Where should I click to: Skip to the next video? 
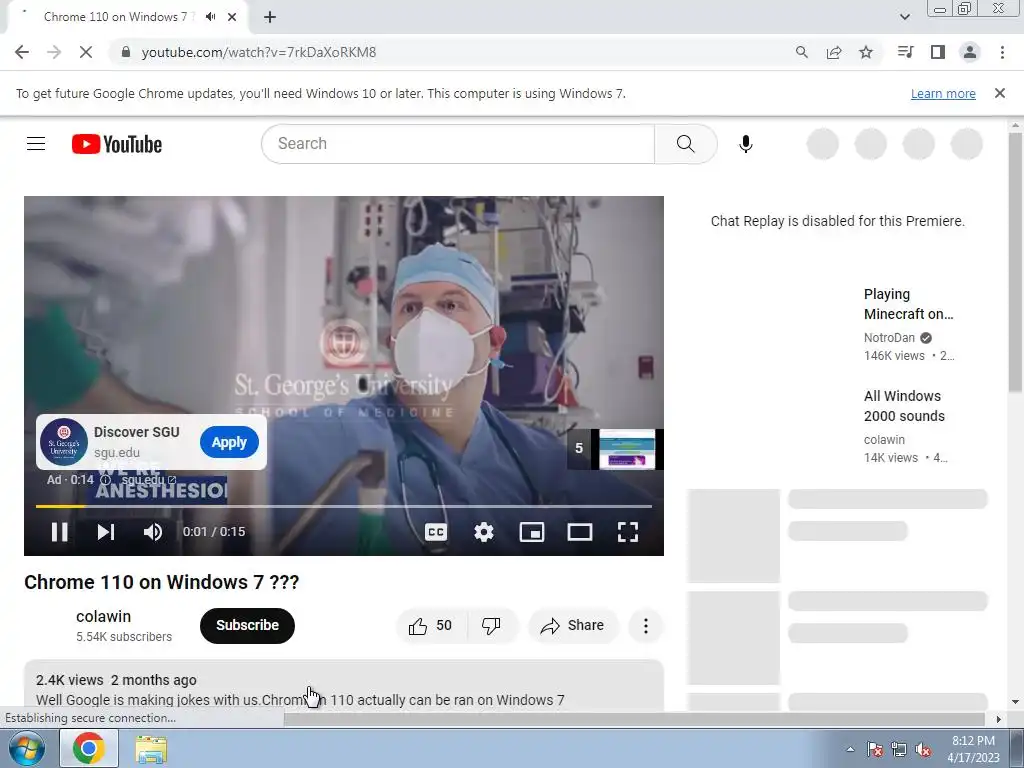(x=106, y=532)
